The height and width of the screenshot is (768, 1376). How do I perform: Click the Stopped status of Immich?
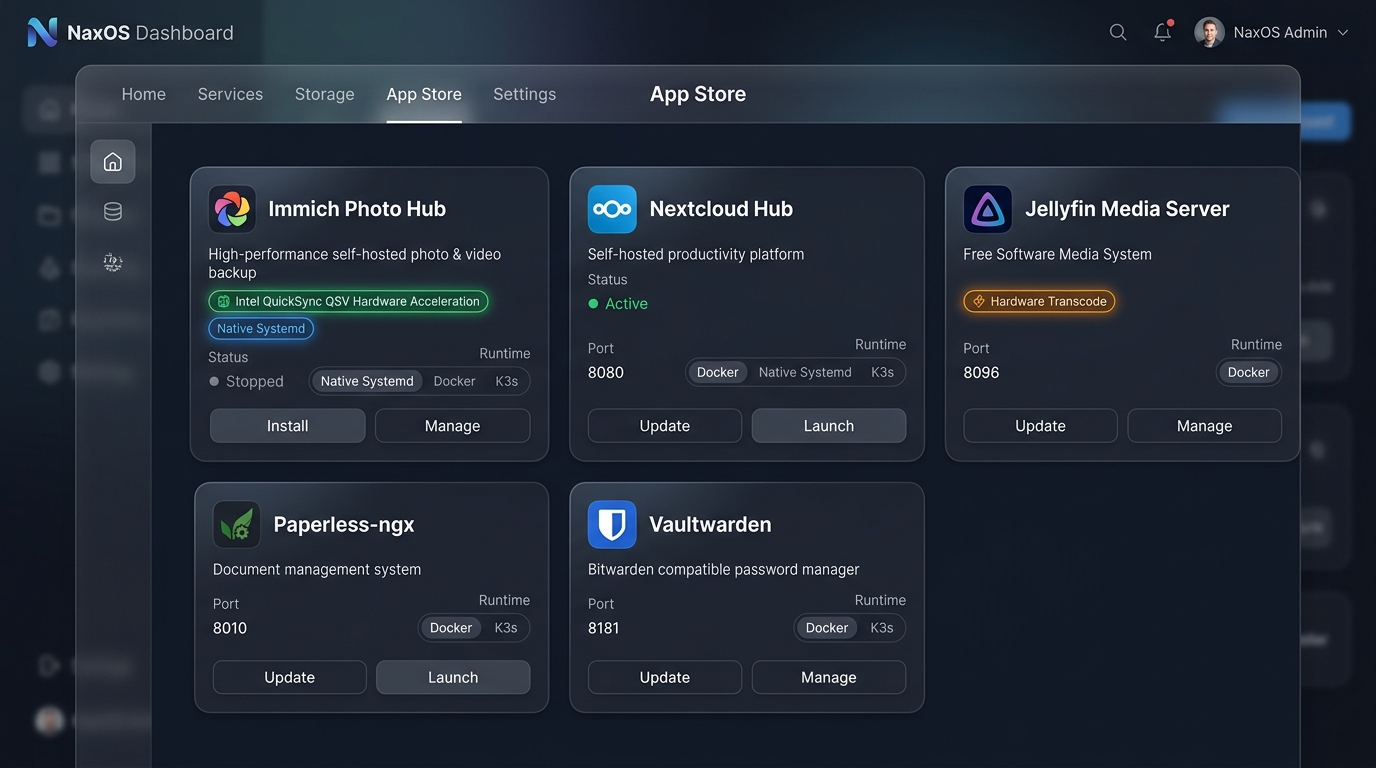[x=246, y=381]
